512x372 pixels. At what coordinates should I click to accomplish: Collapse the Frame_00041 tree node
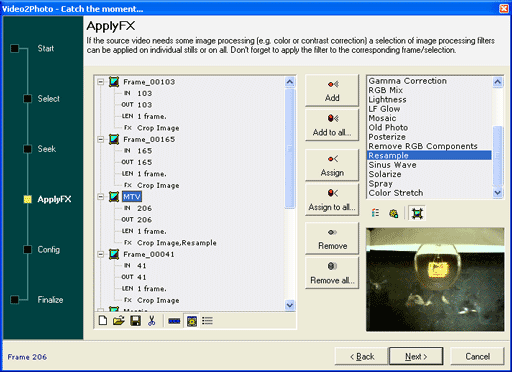click(100, 254)
